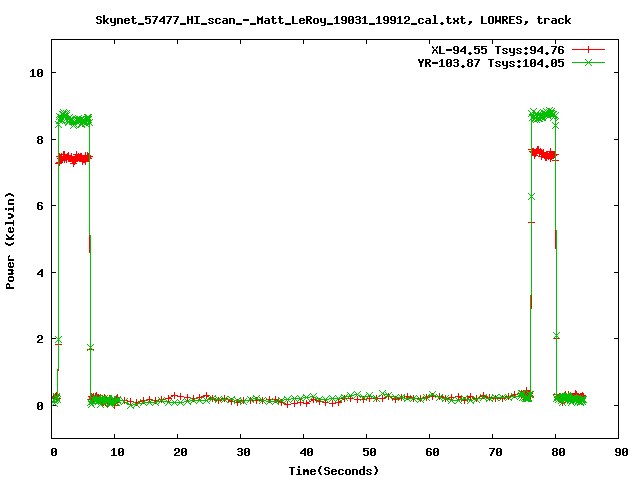The width and height of the screenshot is (640, 480).
Task: Click the y-axis tick label 6
Action: click(40, 206)
